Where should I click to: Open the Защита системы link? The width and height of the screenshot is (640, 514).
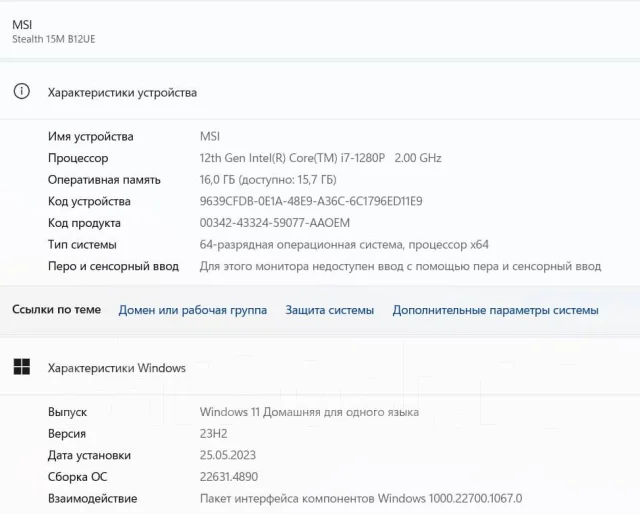pyautogui.click(x=329, y=310)
